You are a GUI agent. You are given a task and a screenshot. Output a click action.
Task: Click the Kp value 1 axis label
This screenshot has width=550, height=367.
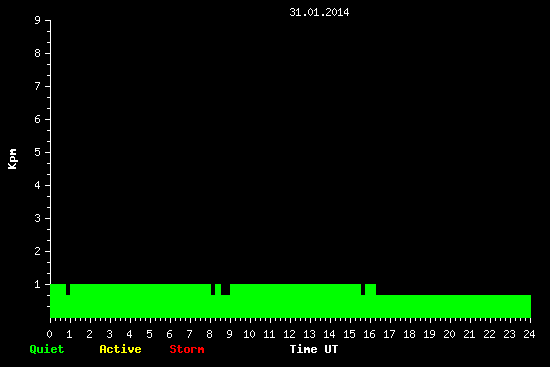coord(38,284)
